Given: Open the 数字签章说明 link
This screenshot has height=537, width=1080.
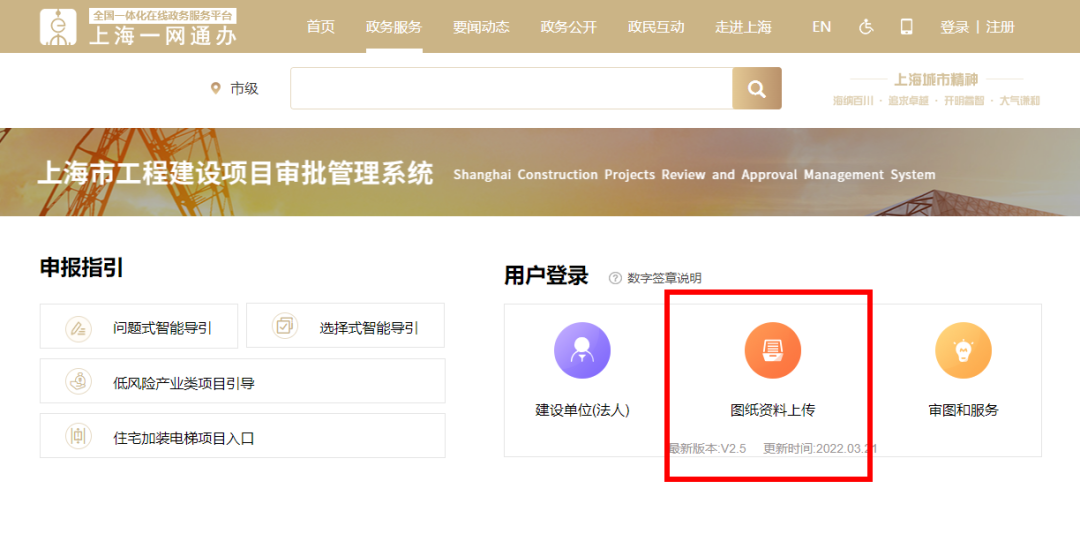Looking at the screenshot, I should point(664,278).
